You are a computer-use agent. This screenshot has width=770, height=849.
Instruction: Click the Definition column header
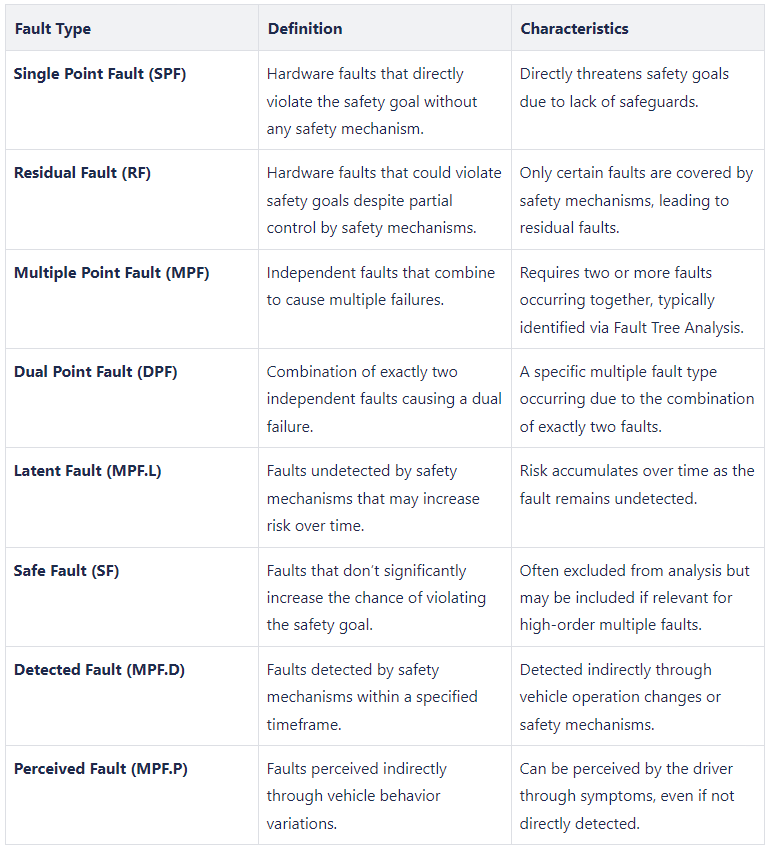(x=304, y=29)
